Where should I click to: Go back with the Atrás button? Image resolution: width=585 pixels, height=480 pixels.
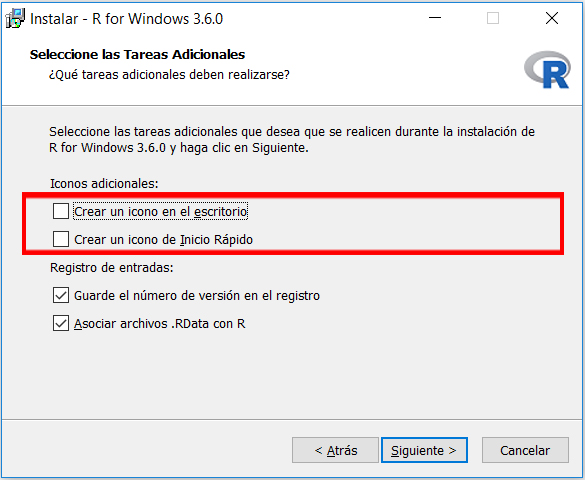pos(335,450)
